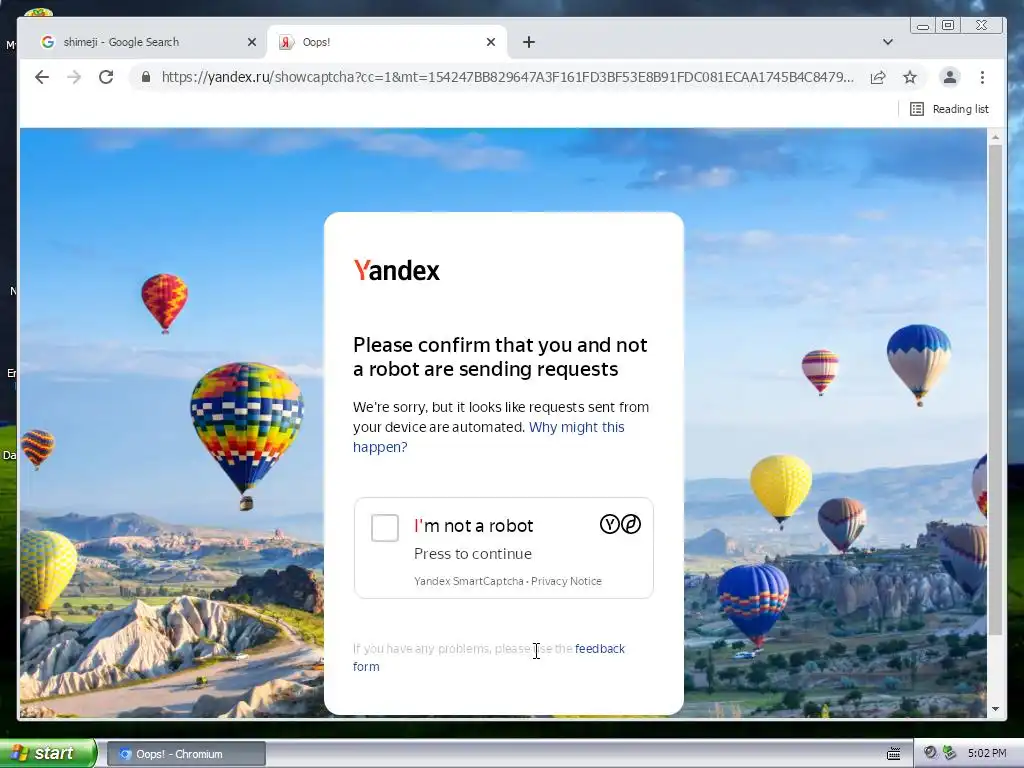Focus the yandex.ru address bar
This screenshot has height=768, width=1024.
coord(507,77)
